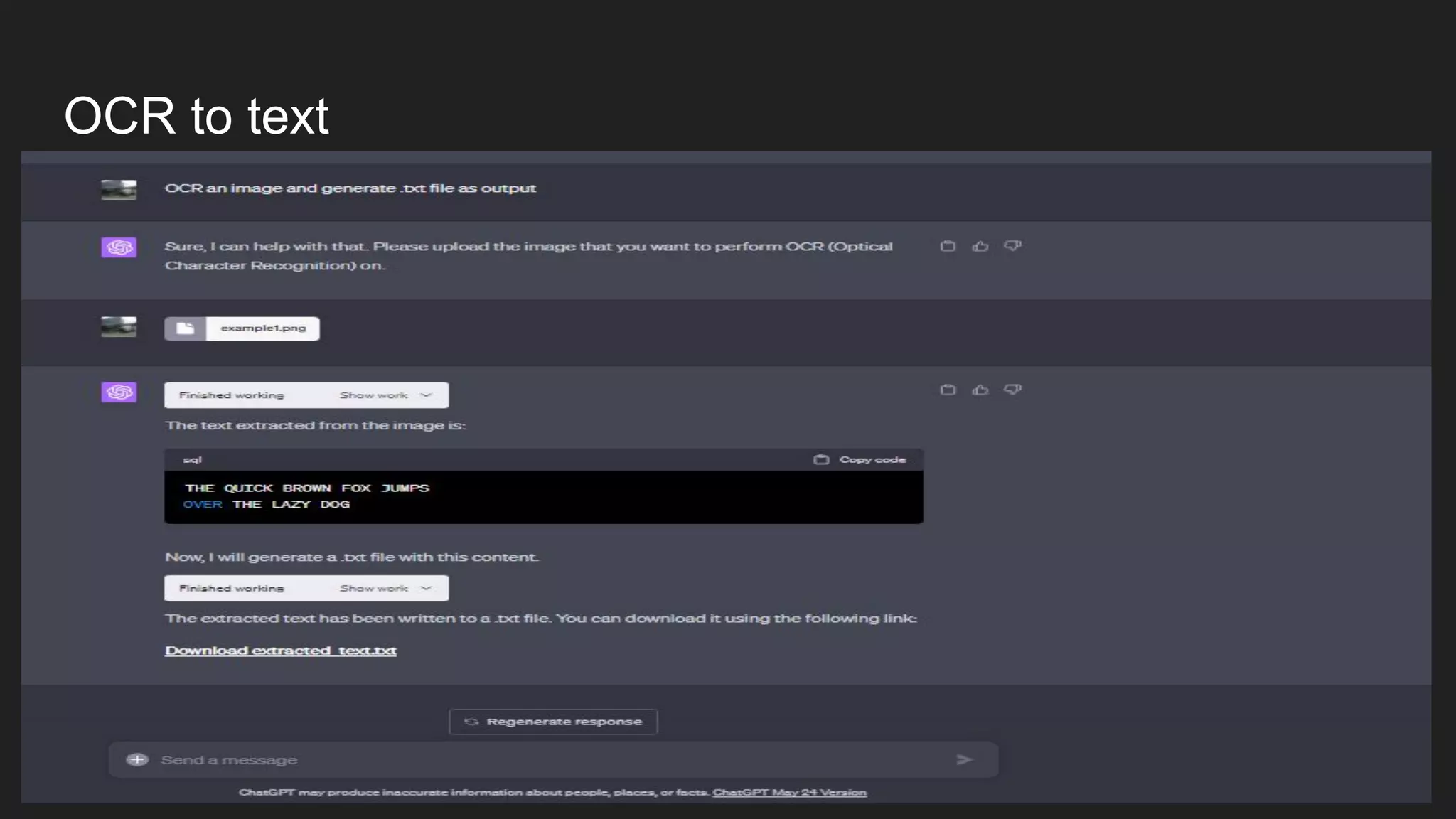Open ChatGPT May 24 Version link
Image resolution: width=1456 pixels, height=819 pixels.
click(x=789, y=793)
